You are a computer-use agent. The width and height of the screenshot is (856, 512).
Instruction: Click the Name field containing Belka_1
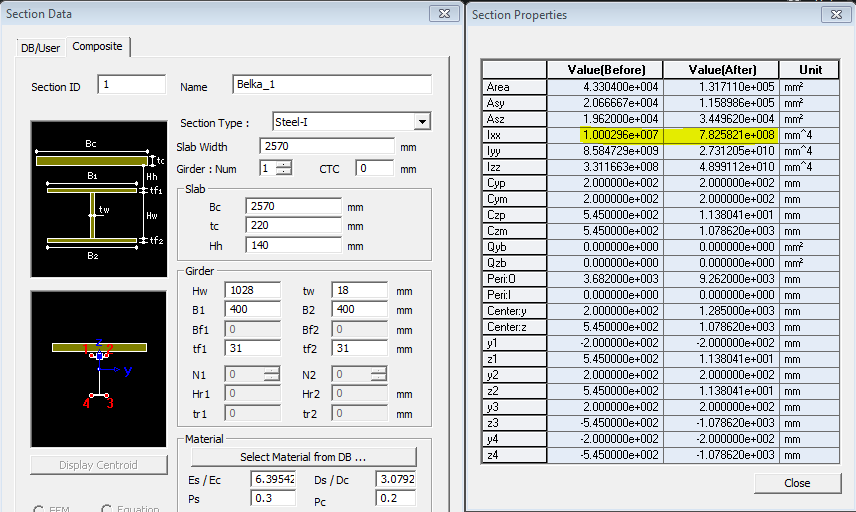click(x=332, y=85)
